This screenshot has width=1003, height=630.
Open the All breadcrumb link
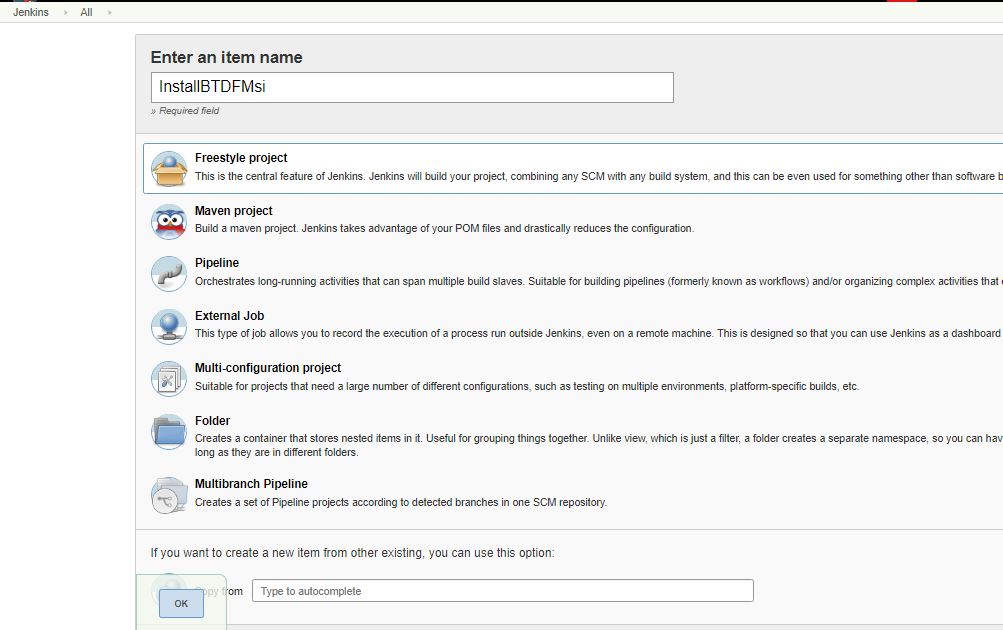[86, 12]
